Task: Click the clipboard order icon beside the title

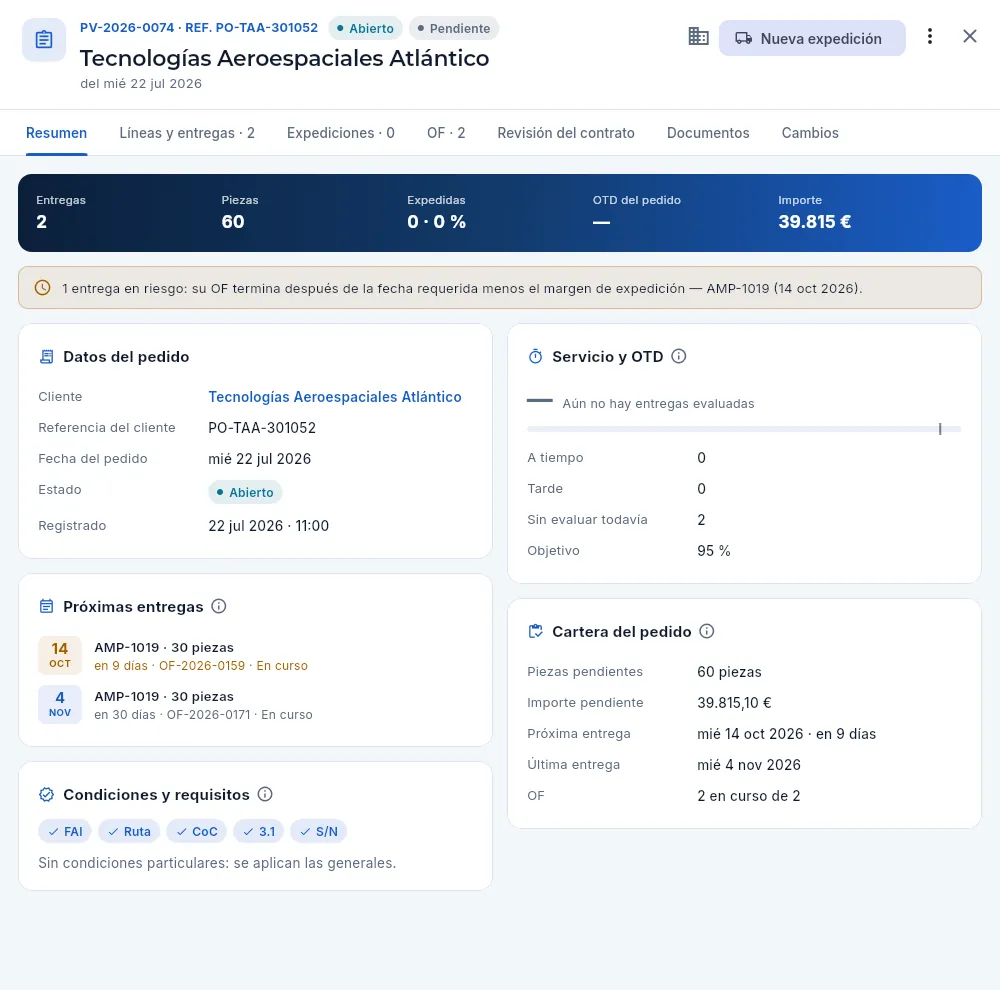Action: click(44, 40)
